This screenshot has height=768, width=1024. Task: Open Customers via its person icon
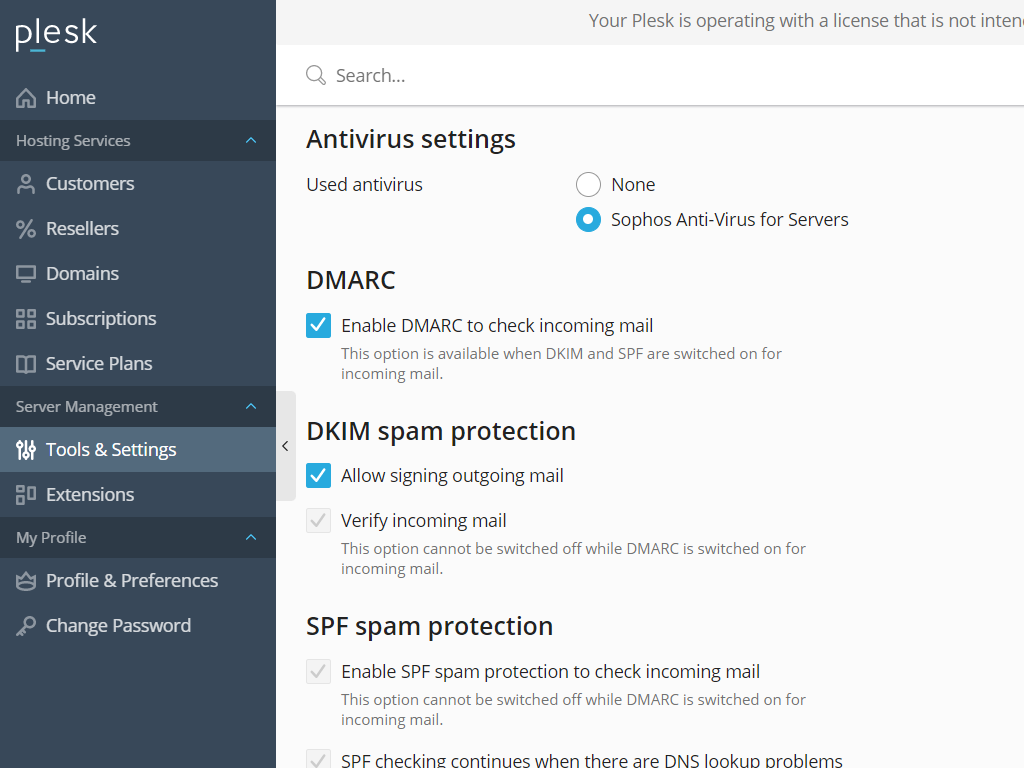26,184
